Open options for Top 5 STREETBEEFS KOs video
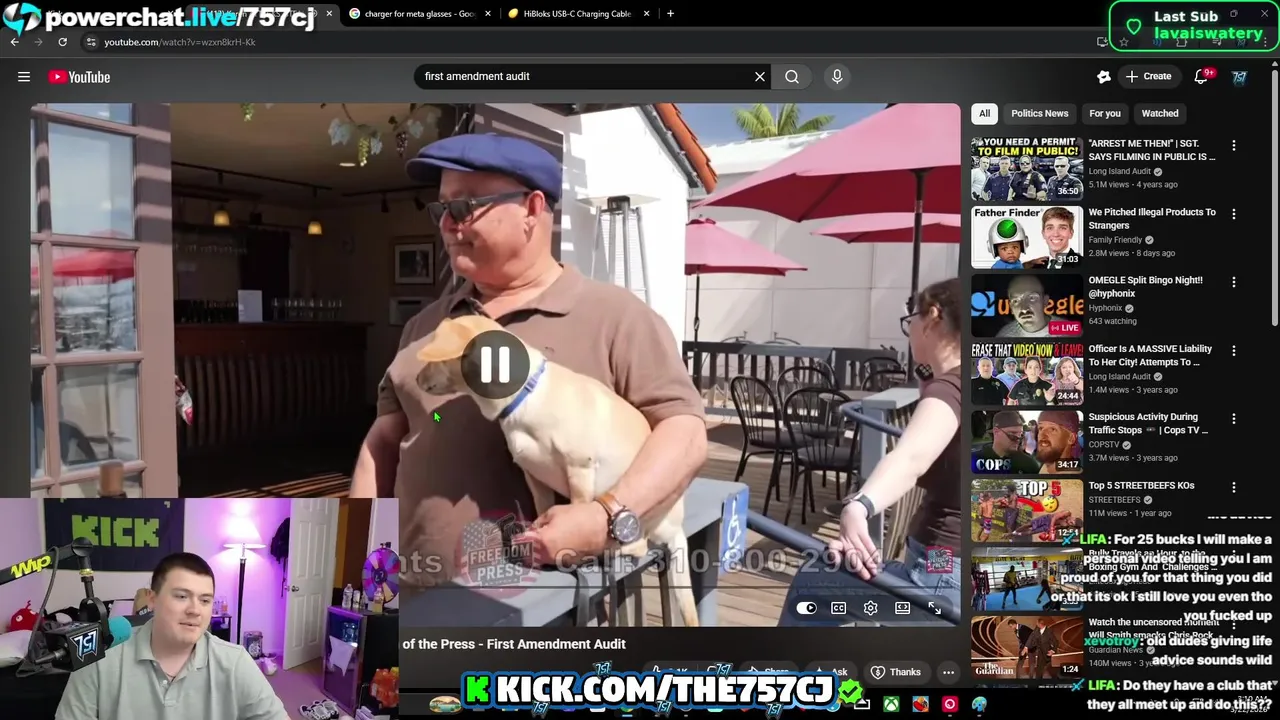Viewport: 1280px width, 720px height. tap(1234, 487)
